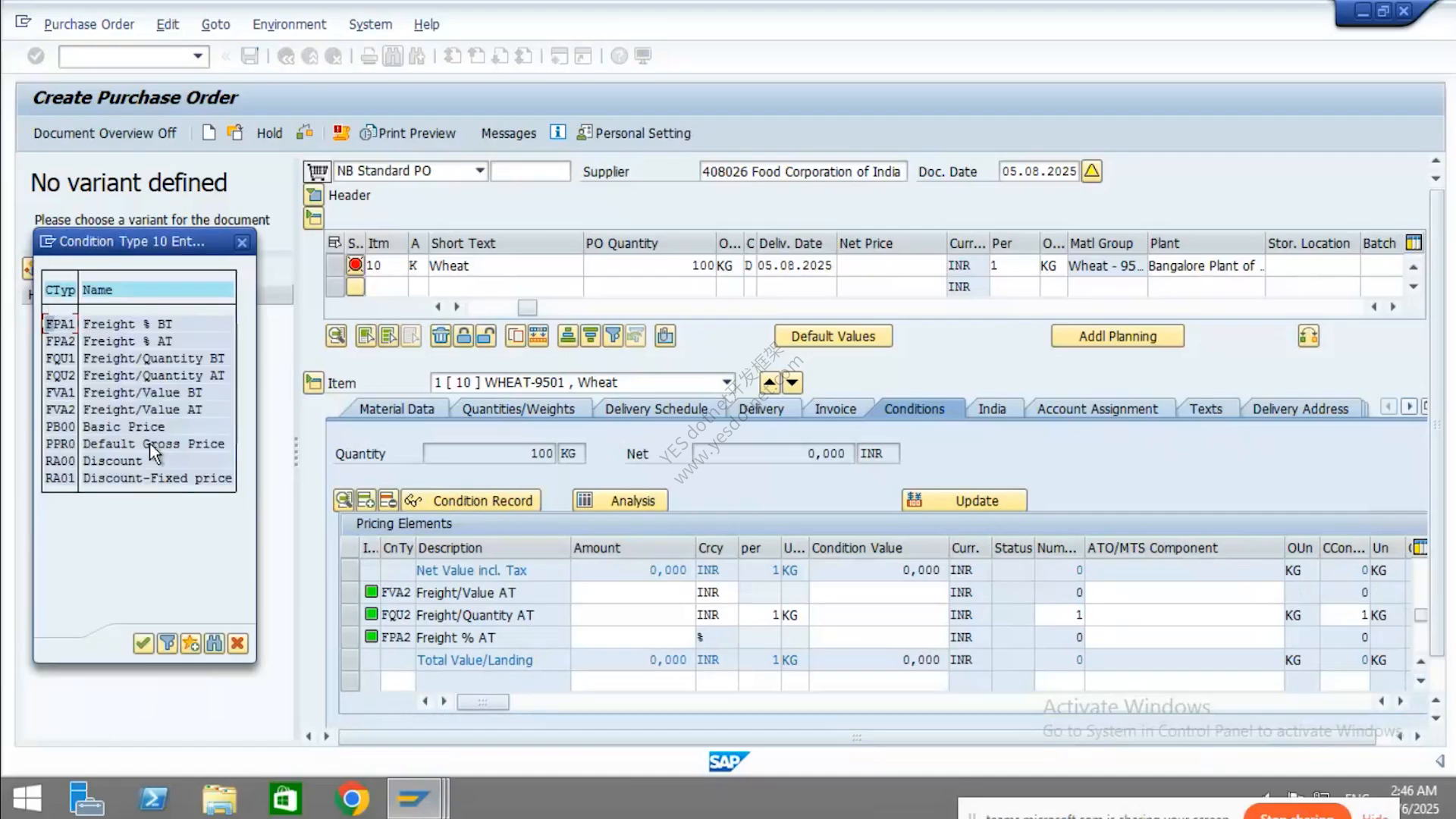Screen dimensions: 1456x819
Task: Open the Messages information icon
Action: point(557,133)
